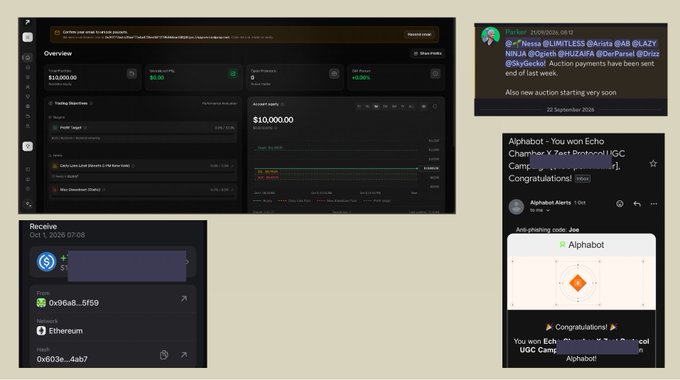The image size is (680, 380).
Task: Click the Alphabot Alerts sender name
Action: pos(550,203)
